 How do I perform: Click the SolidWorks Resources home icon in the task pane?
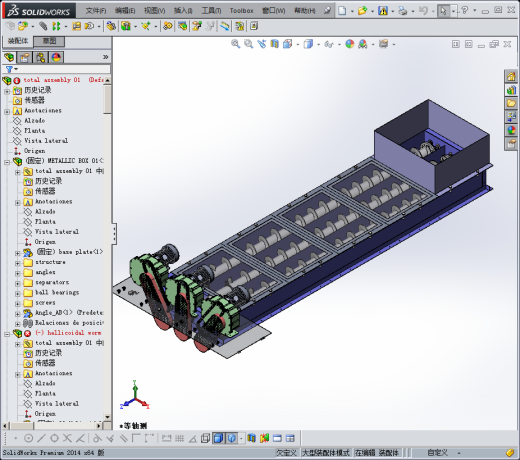[511, 77]
